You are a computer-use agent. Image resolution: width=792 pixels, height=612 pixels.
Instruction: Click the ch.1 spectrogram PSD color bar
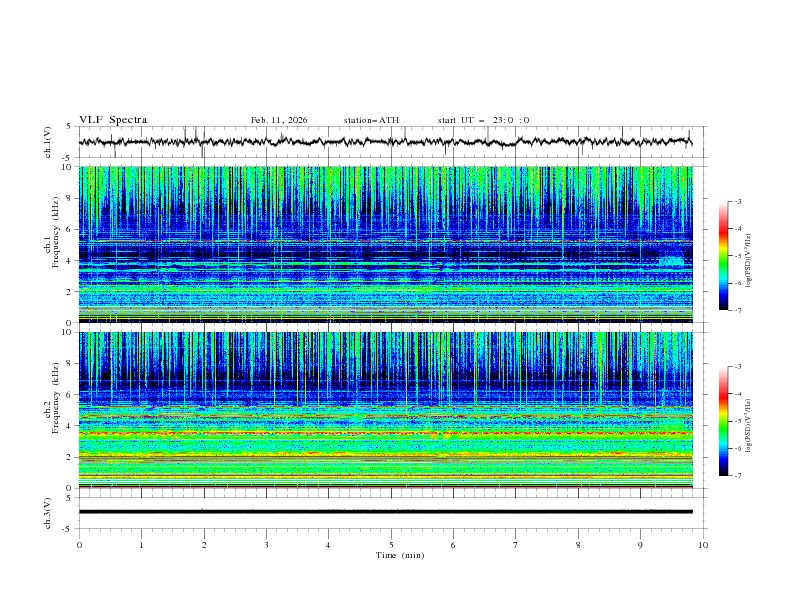(723, 256)
